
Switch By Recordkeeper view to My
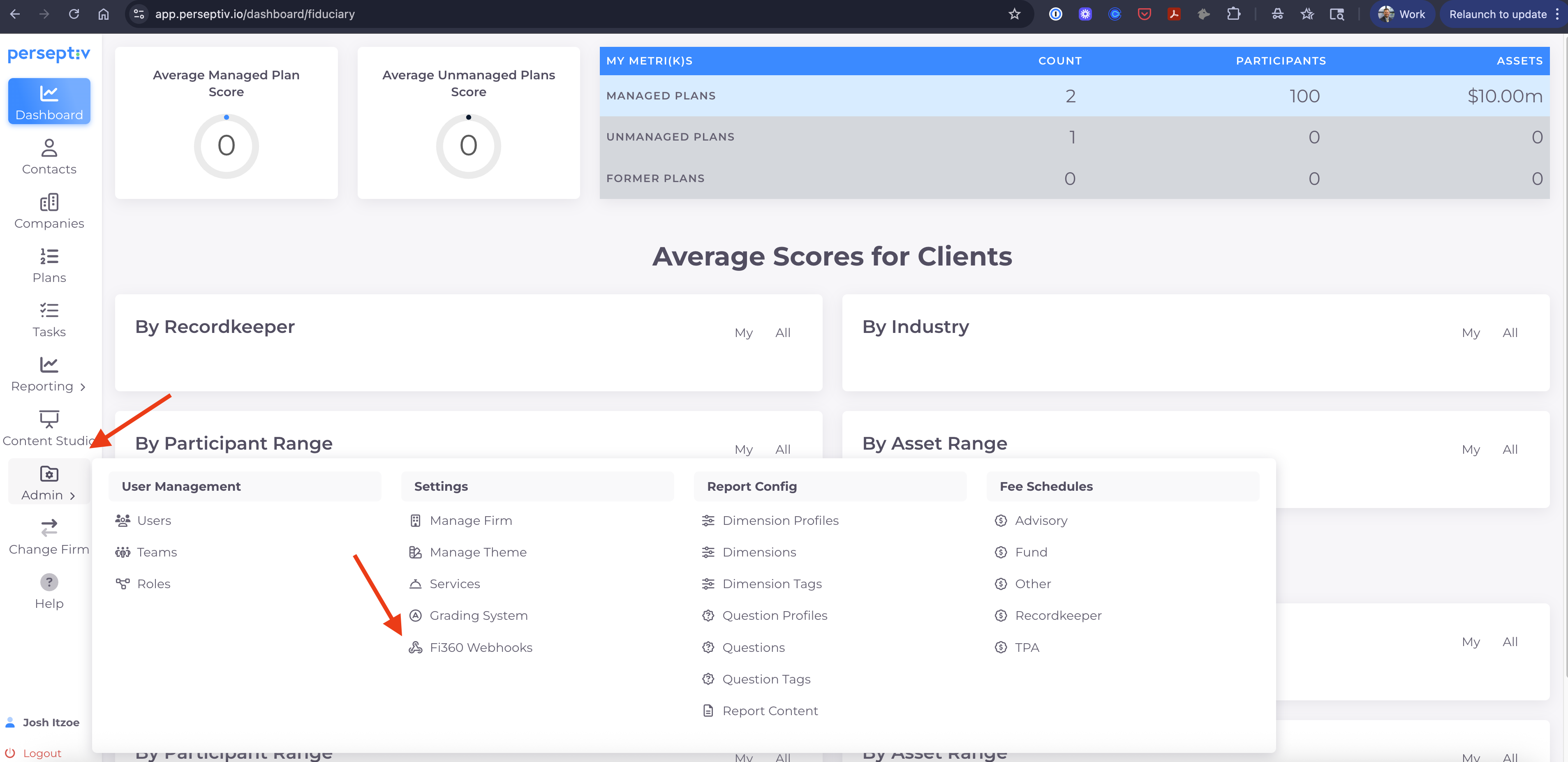[743, 333]
